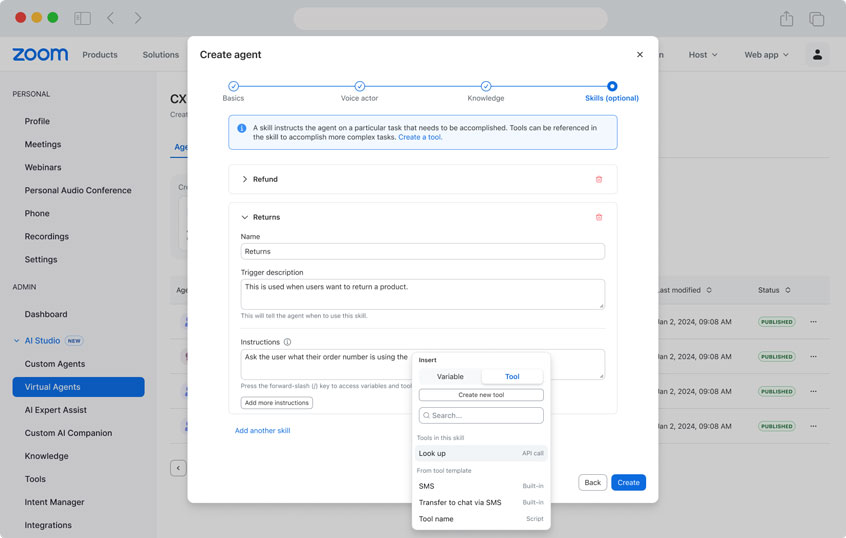Expand the Refund skill
This screenshot has height=538, width=846.
click(x=244, y=179)
